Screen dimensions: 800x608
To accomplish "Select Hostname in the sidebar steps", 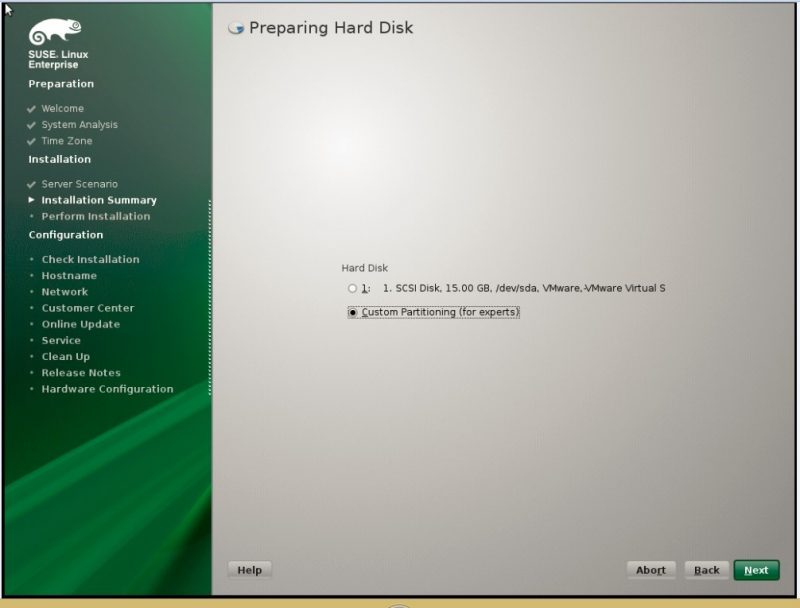I will click(69, 275).
